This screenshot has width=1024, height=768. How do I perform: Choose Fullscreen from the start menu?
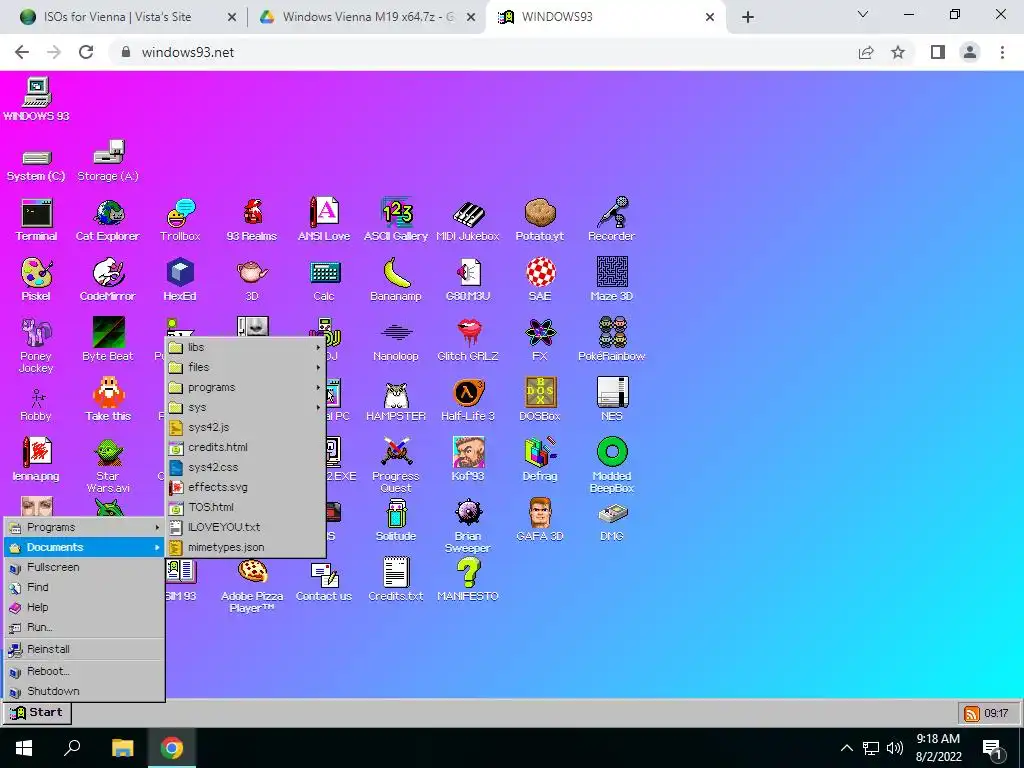[x=84, y=568]
